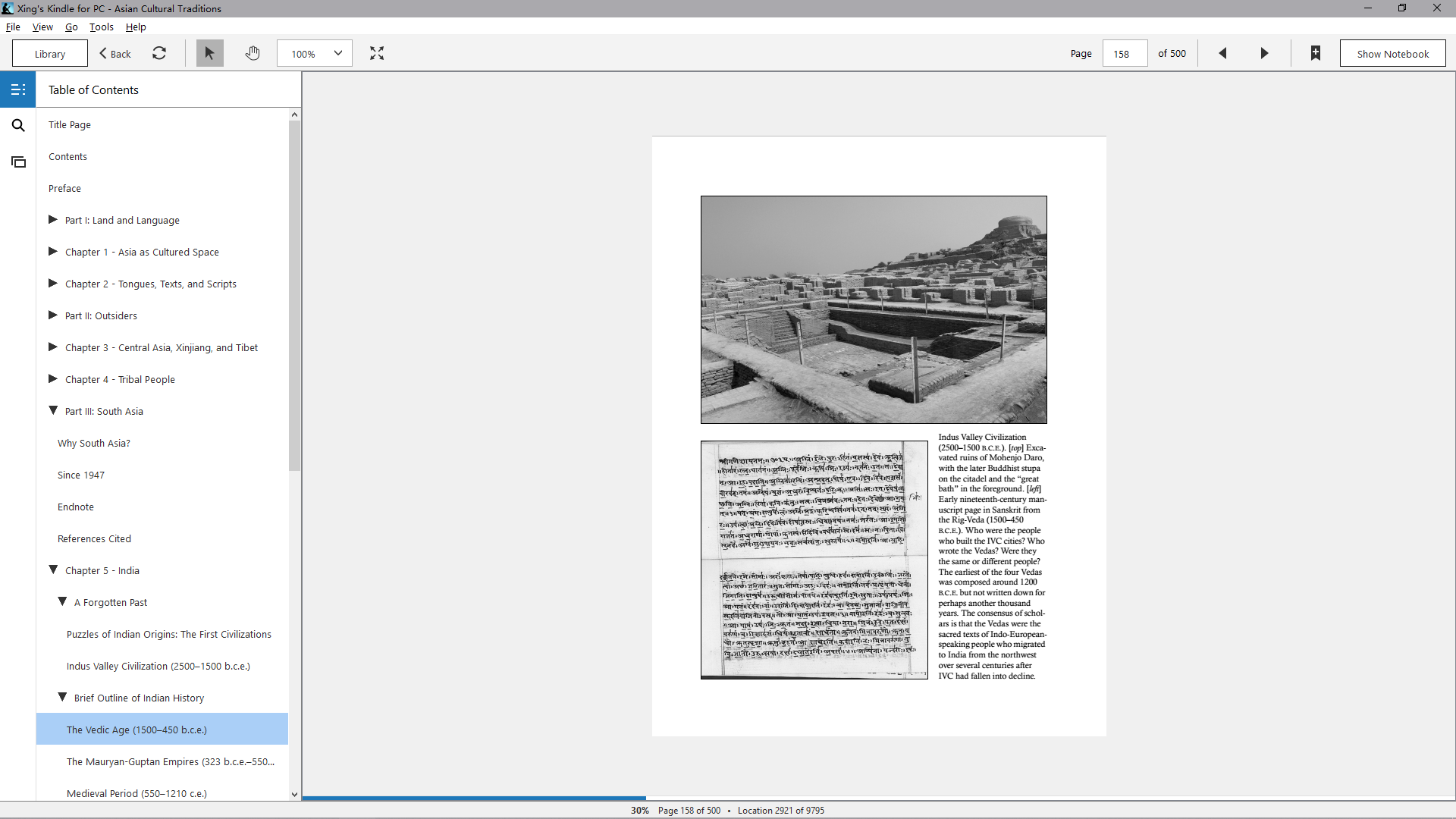The height and width of the screenshot is (819, 1456).
Task: Open the Tools menu
Action: click(x=102, y=27)
